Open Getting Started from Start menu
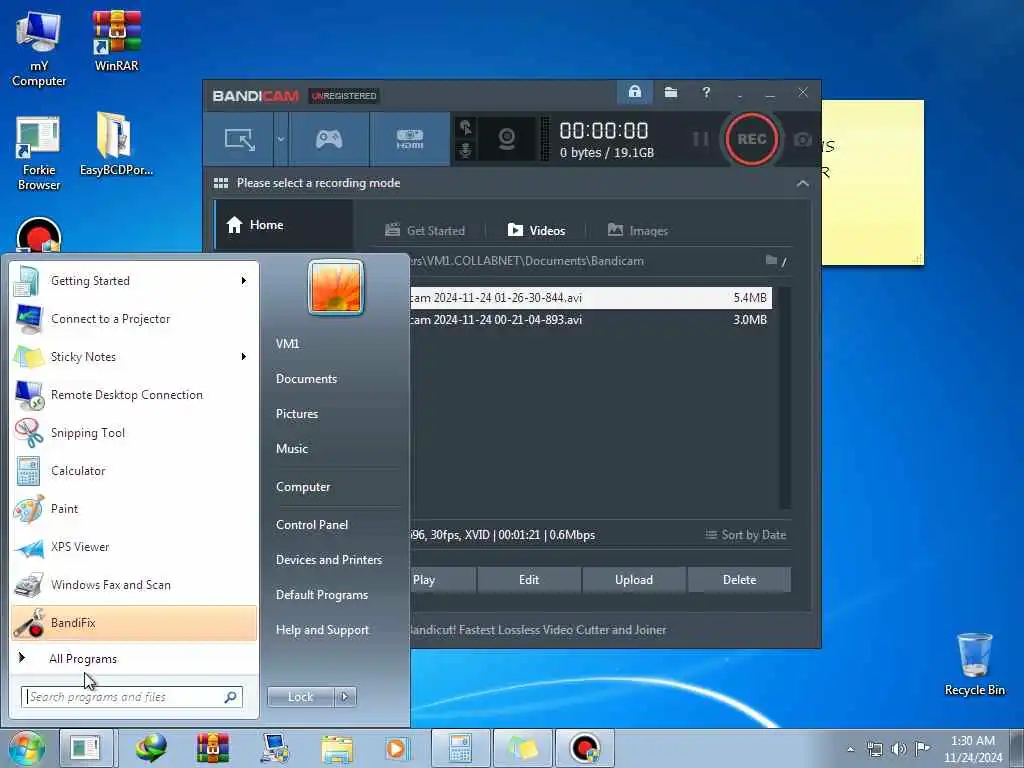 (134, 281)
